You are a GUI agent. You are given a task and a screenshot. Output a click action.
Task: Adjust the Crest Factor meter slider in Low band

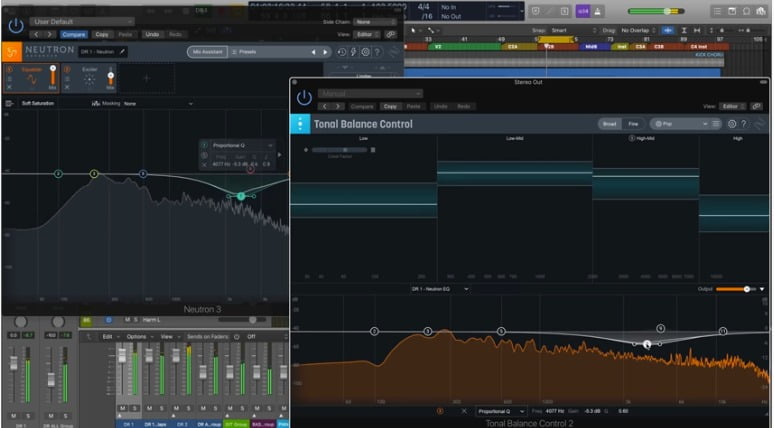[x=340, y=150]
